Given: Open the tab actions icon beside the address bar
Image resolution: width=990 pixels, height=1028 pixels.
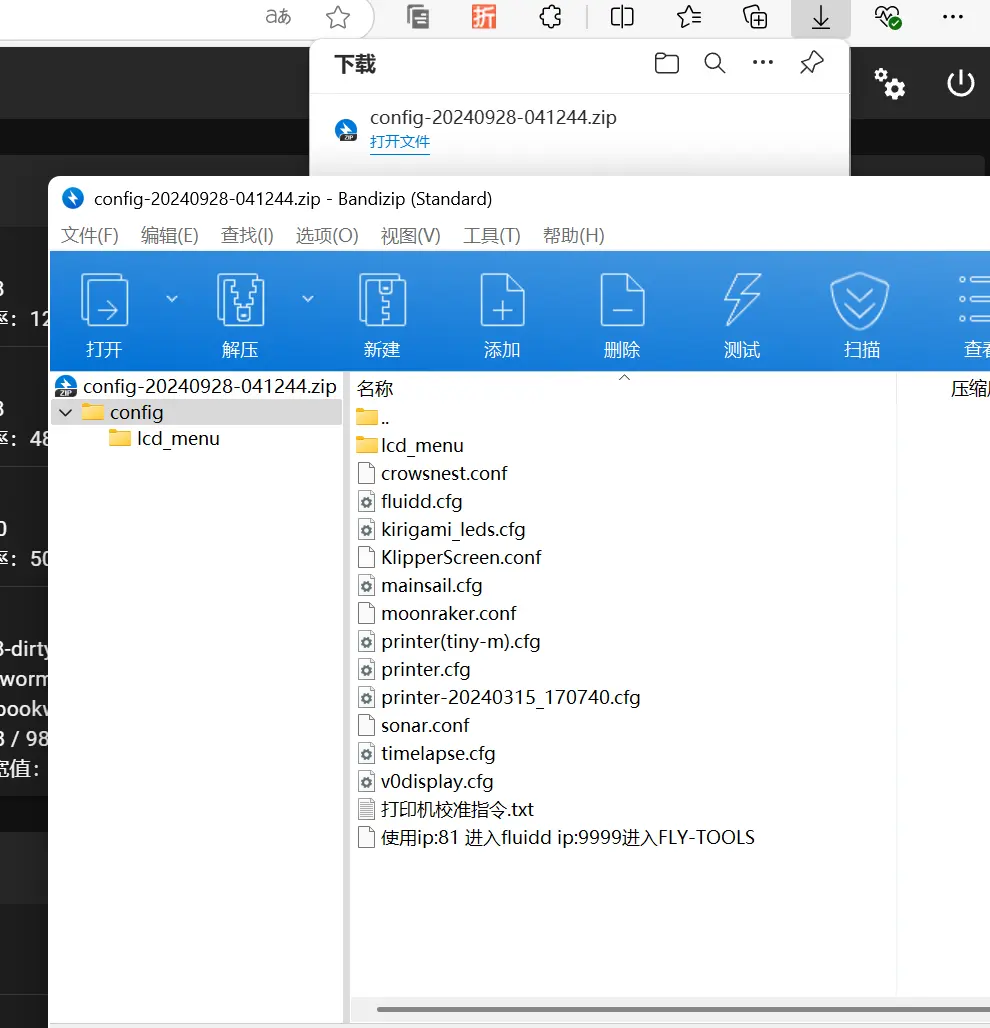Looking at the screenshot, I should (418, 17).
